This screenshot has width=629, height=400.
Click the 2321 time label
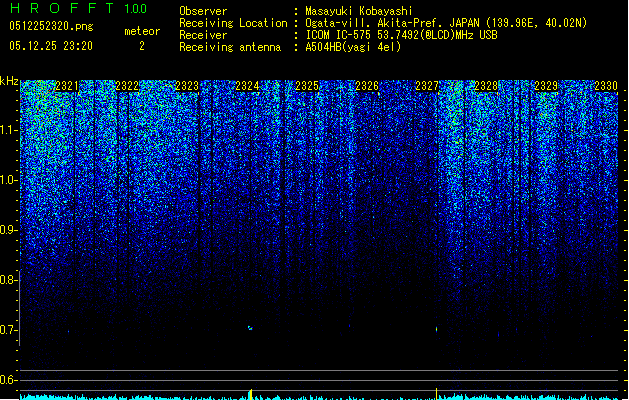click(67, 86)
